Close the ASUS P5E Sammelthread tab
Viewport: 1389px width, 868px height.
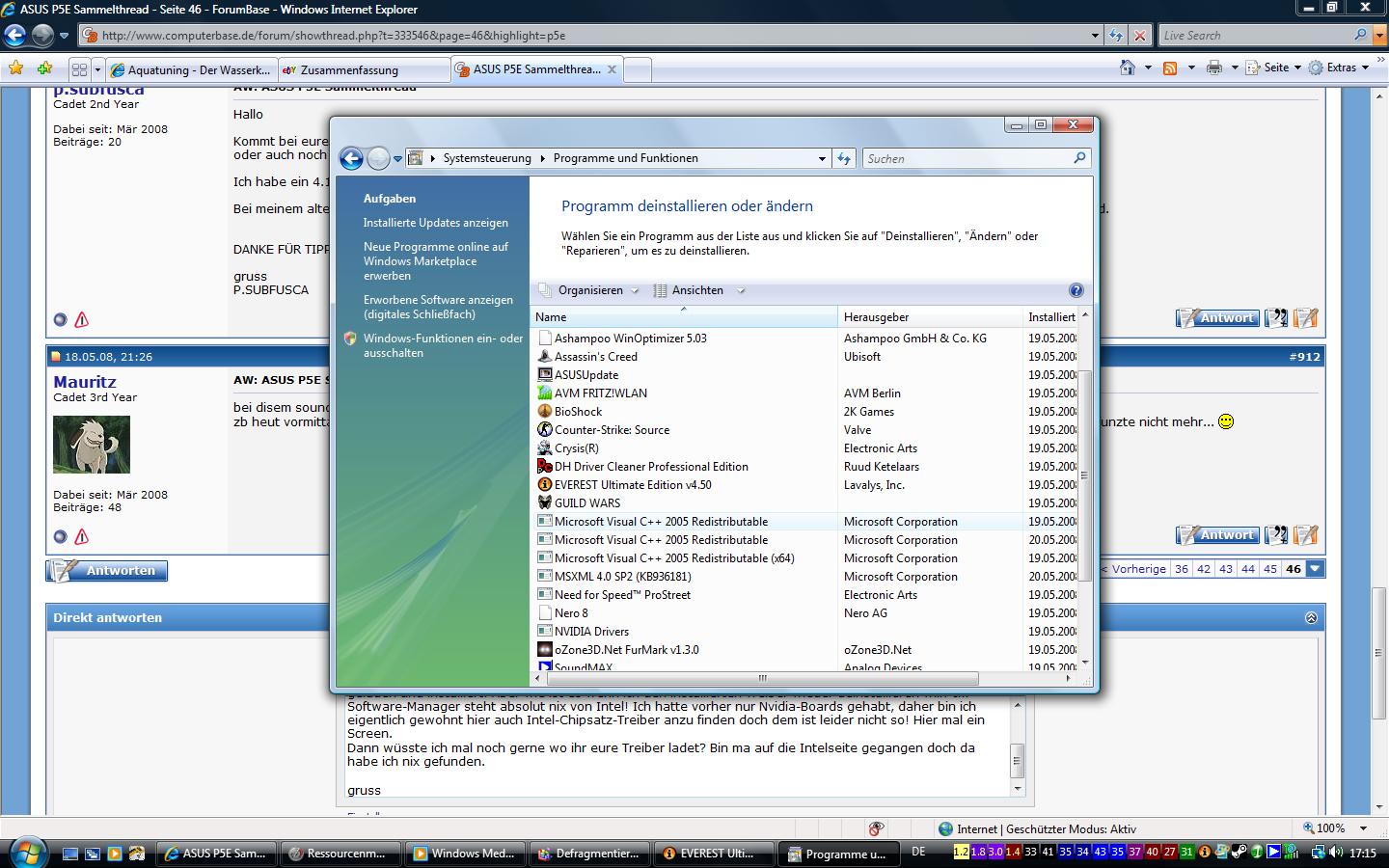pos(612,69)
